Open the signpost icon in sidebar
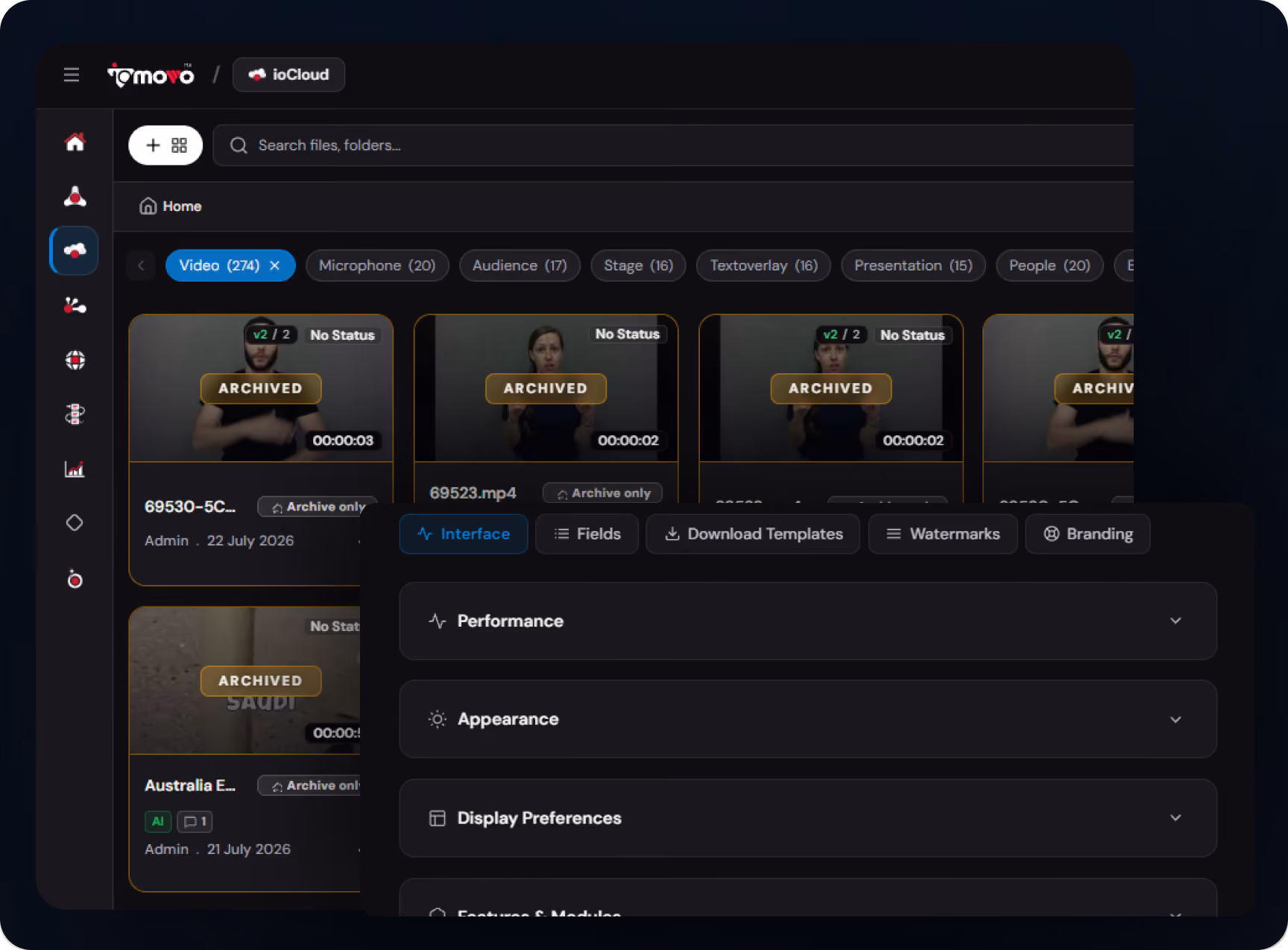1288x950 pixels. click(75, 414)
